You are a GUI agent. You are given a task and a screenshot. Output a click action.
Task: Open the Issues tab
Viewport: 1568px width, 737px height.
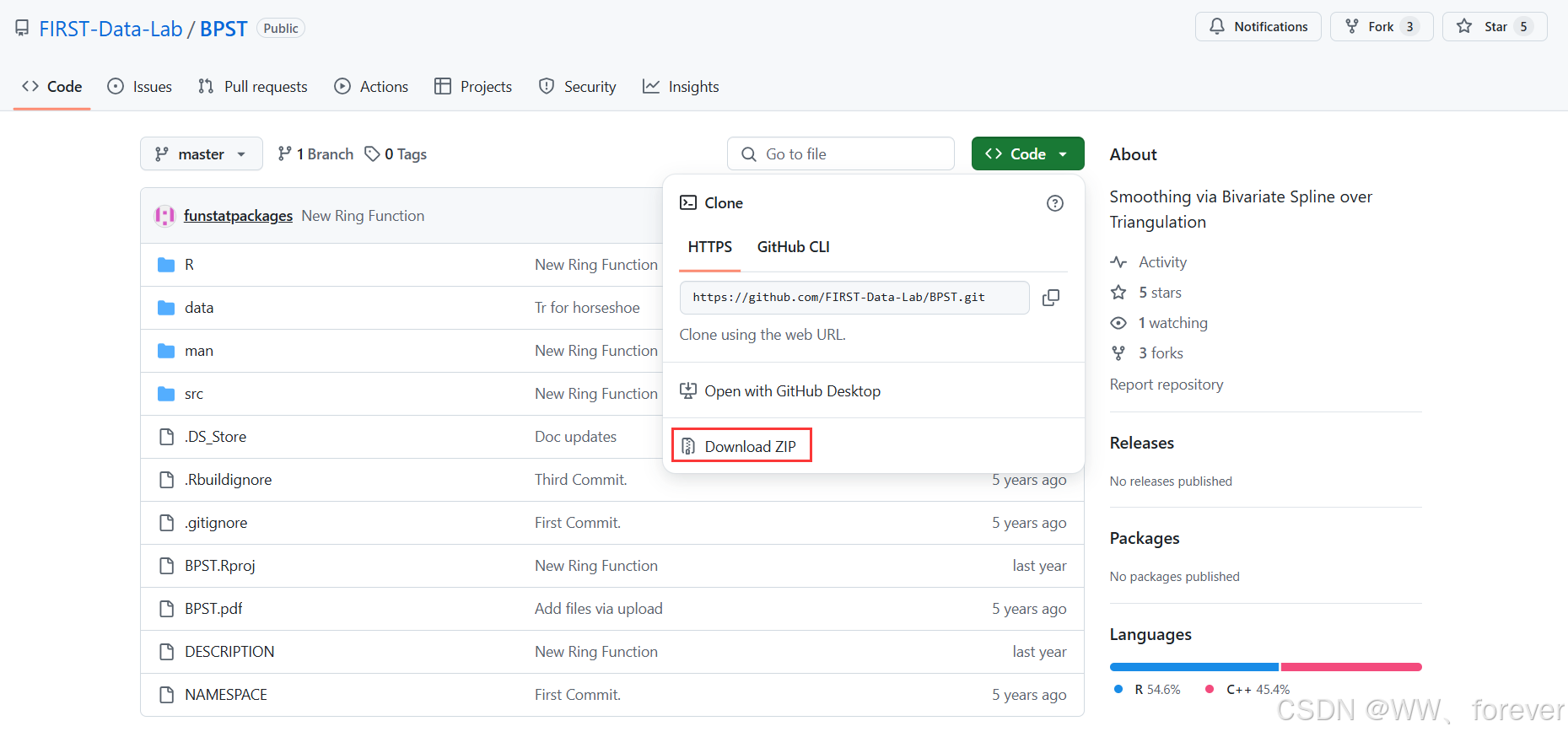[140, 87]
